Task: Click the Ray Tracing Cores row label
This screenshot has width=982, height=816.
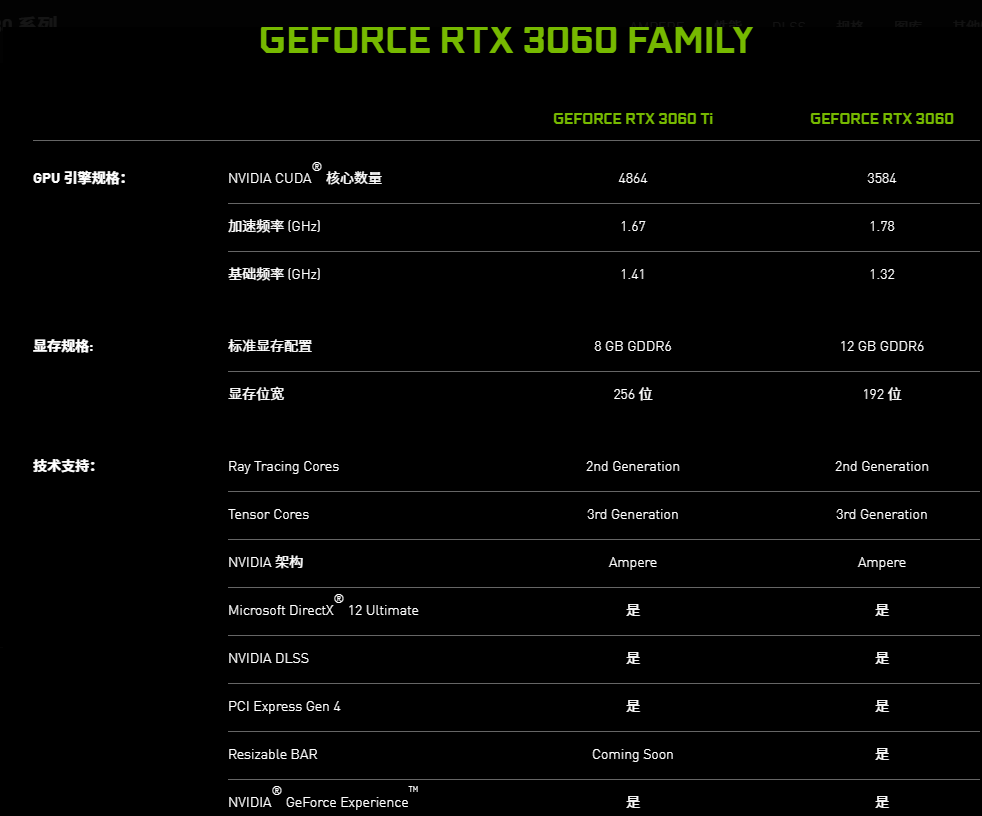Action: click(283, 466)
